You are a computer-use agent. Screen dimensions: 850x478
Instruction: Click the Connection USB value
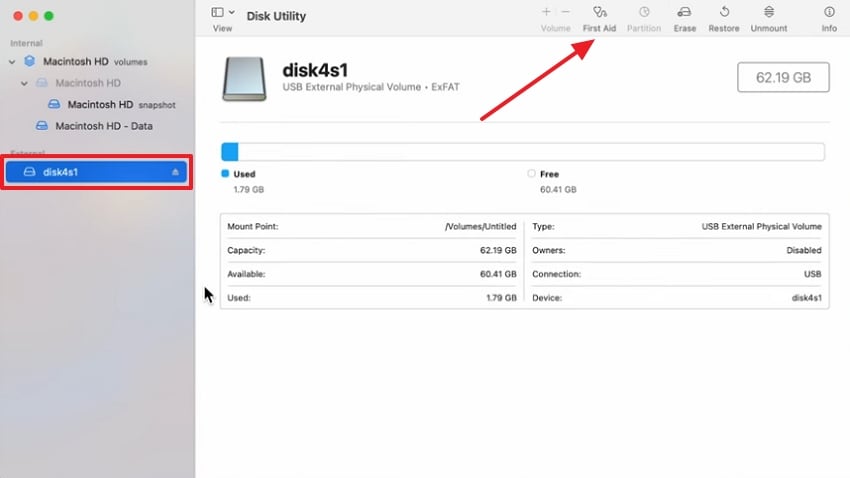click(x=813, y=274)
